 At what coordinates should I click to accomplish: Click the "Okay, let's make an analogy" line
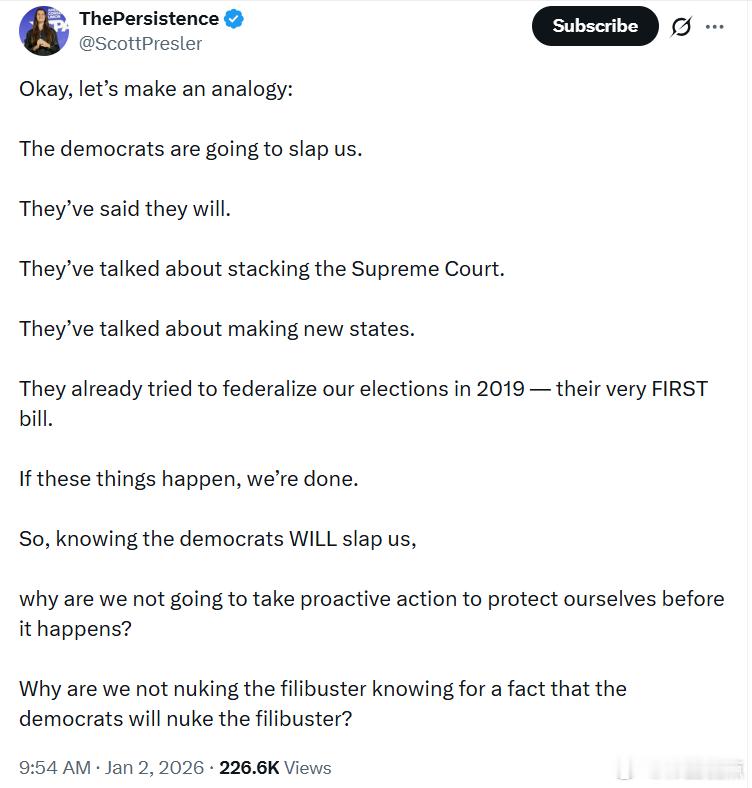156,89
